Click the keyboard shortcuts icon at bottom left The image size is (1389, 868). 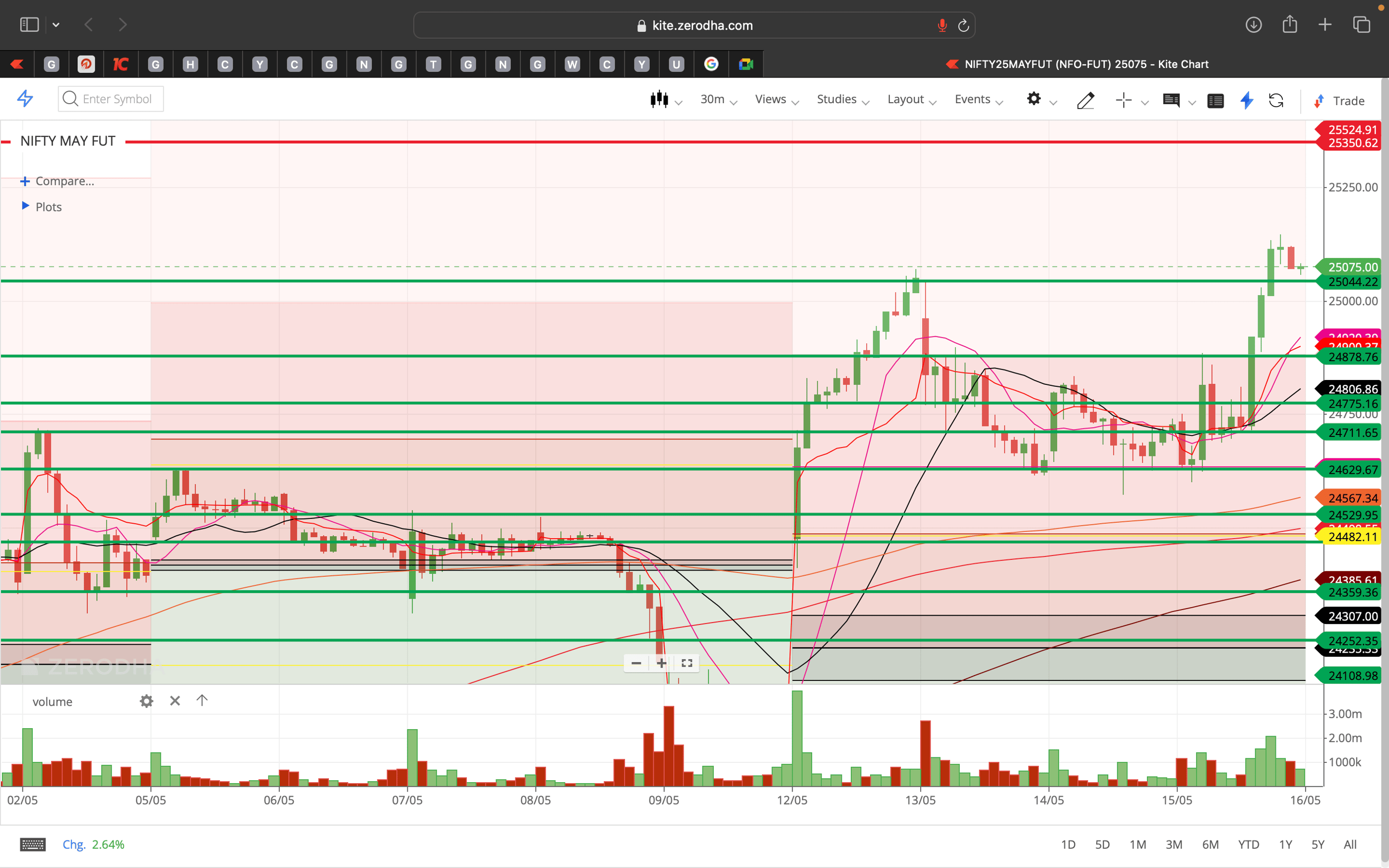(x=33, y=844)
